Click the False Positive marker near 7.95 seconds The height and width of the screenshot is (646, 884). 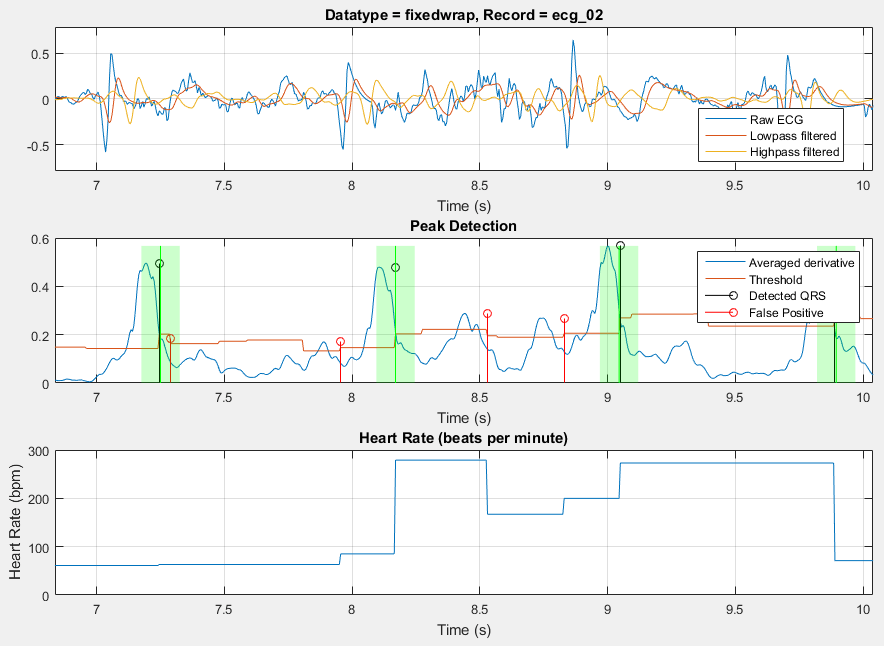(339, 341)
